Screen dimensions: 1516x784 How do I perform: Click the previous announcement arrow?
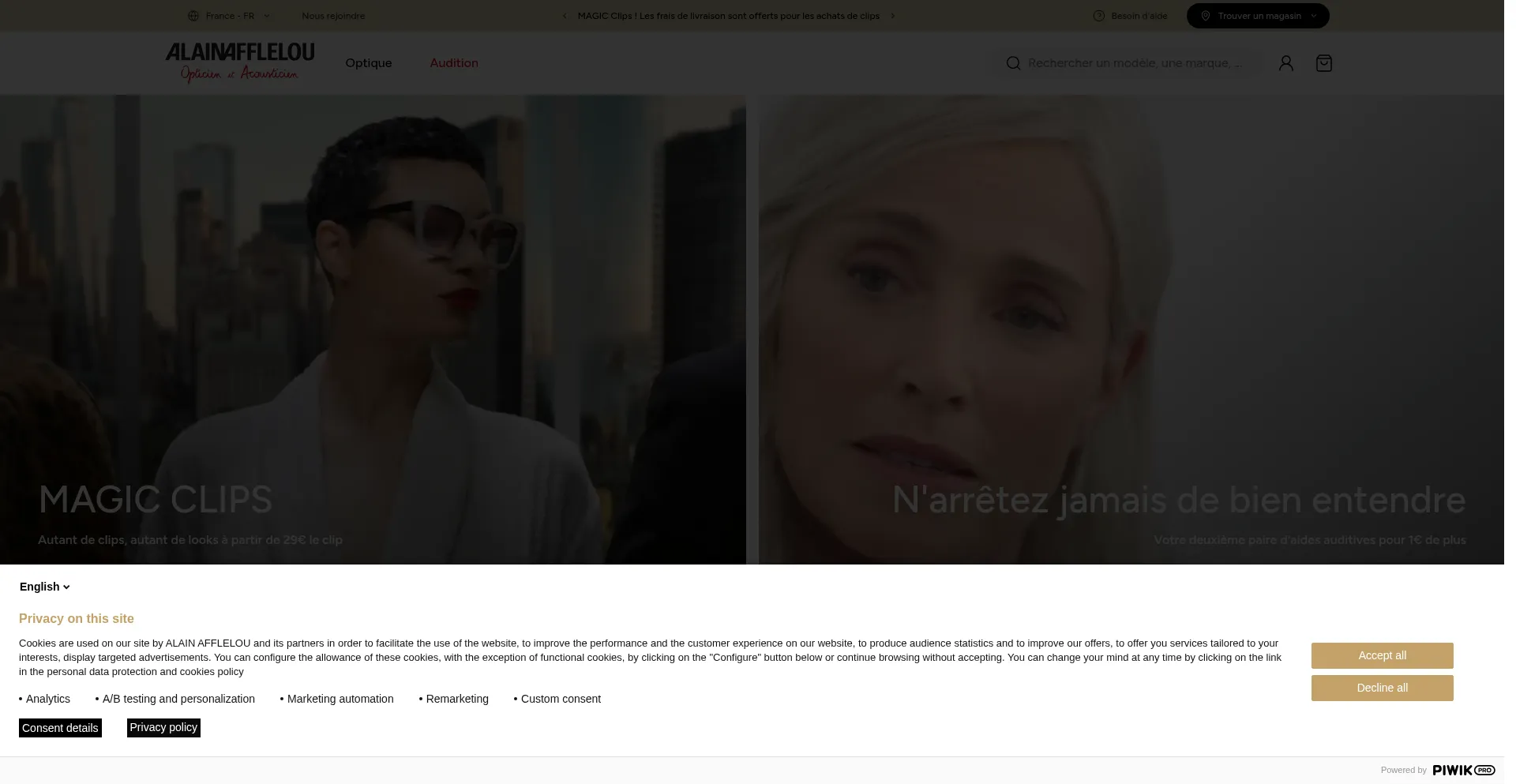pos(565,16)
